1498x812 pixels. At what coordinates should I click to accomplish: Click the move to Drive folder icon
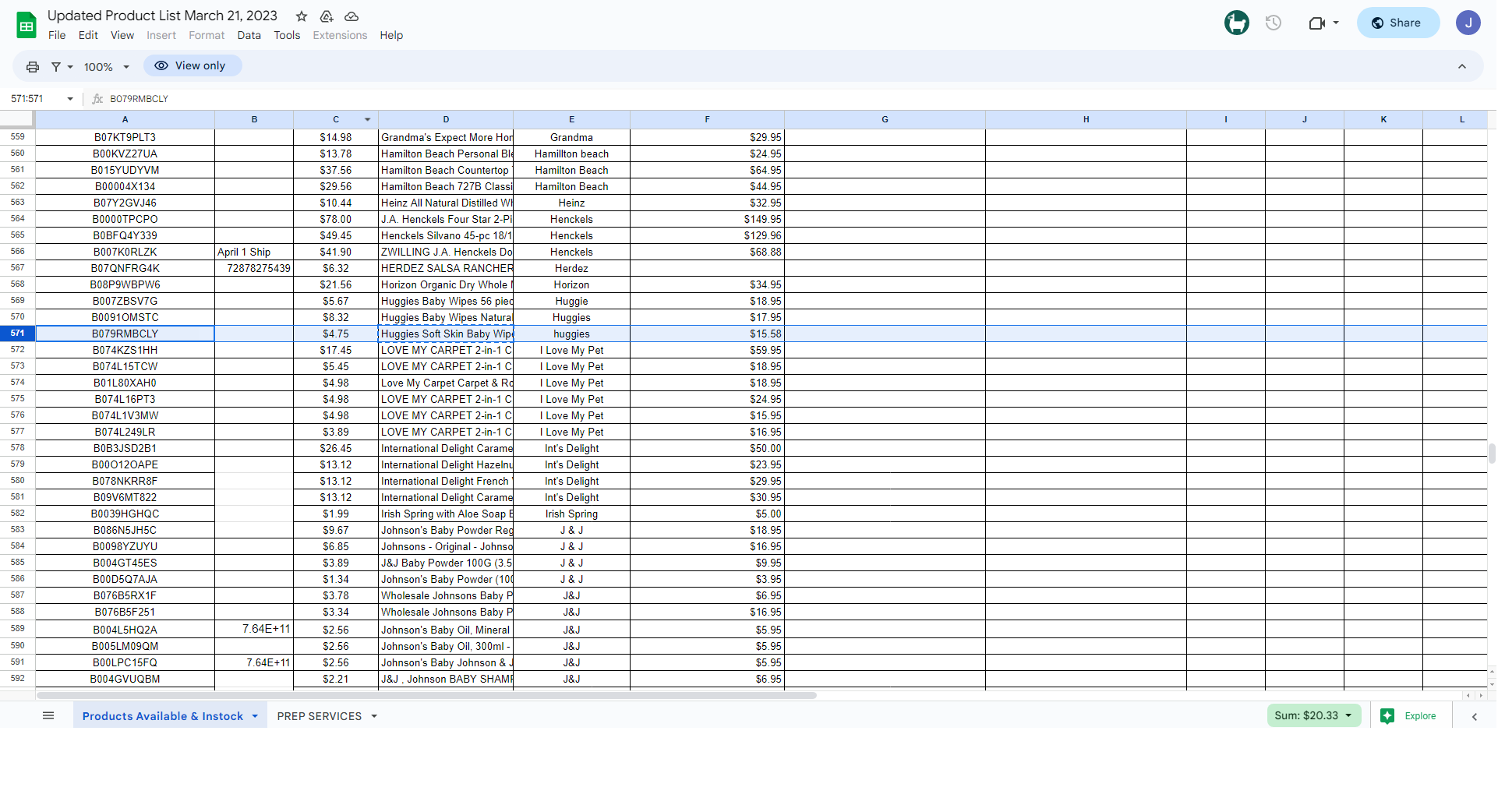click(x=327, y=16)
